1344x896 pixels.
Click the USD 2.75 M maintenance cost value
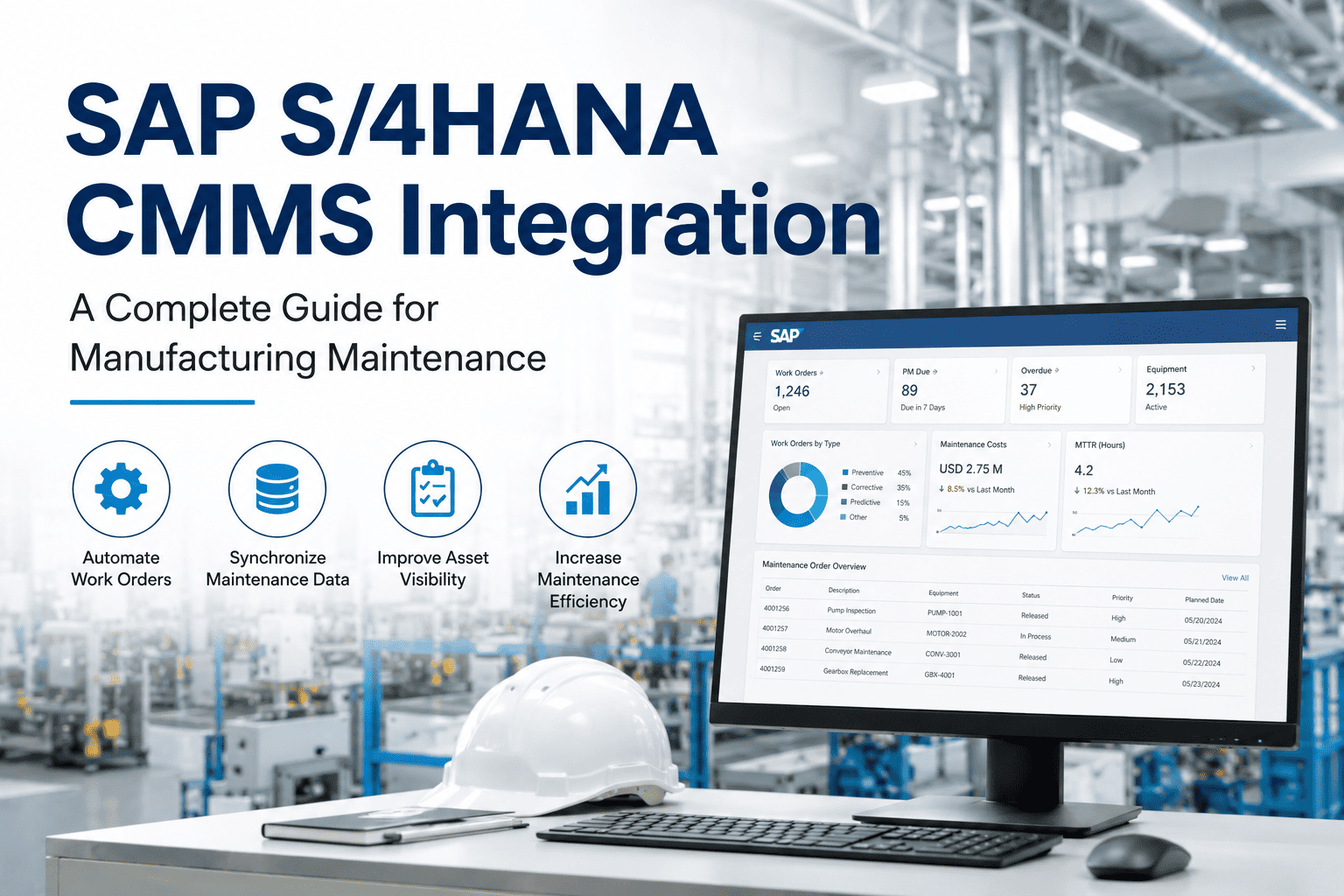970,469
